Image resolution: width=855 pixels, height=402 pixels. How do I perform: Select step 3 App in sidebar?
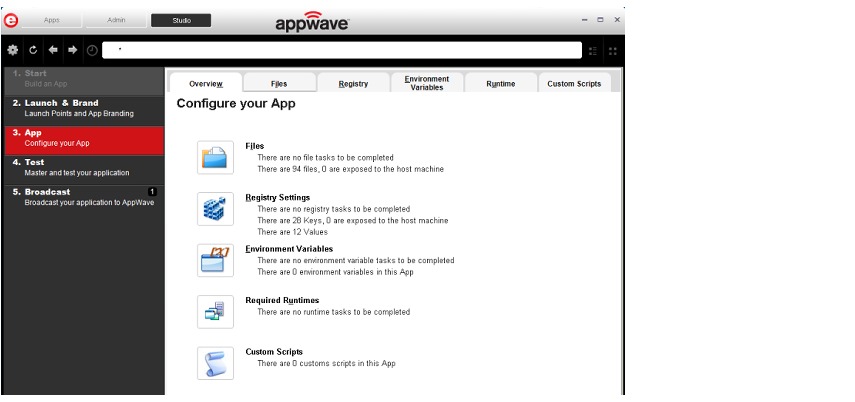click(x=85, y=140)
